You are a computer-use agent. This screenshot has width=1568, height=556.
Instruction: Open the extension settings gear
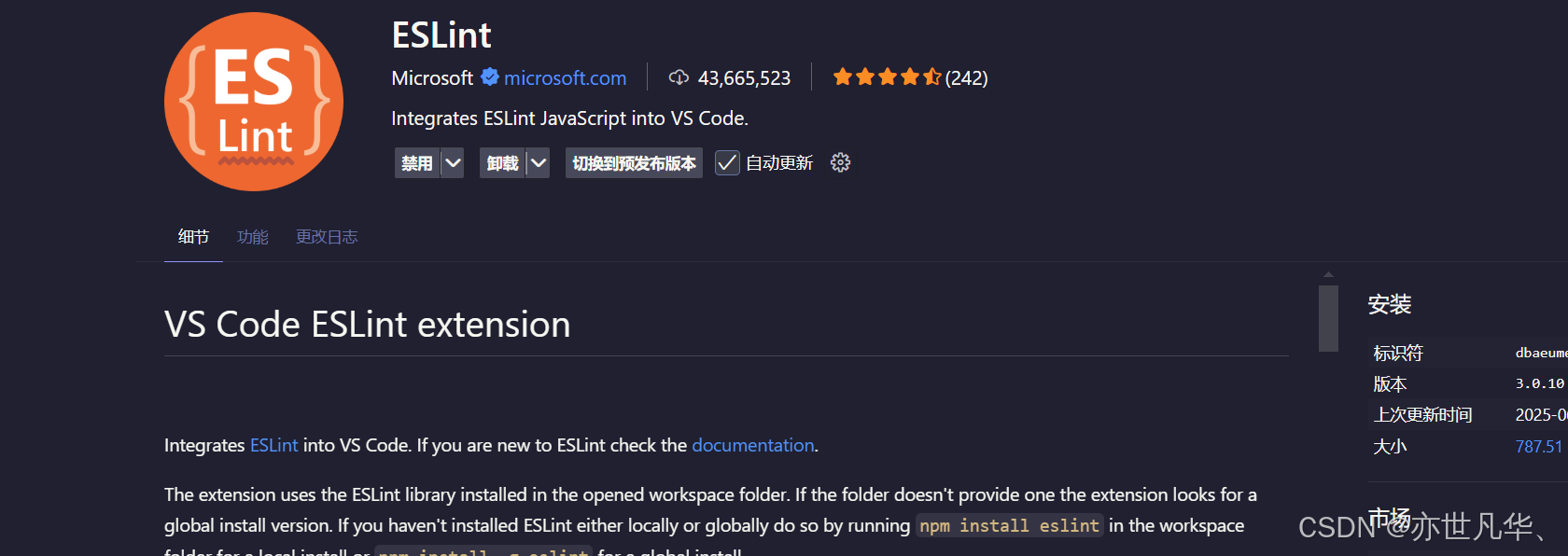pyautogui.click(x=840, y=162)
